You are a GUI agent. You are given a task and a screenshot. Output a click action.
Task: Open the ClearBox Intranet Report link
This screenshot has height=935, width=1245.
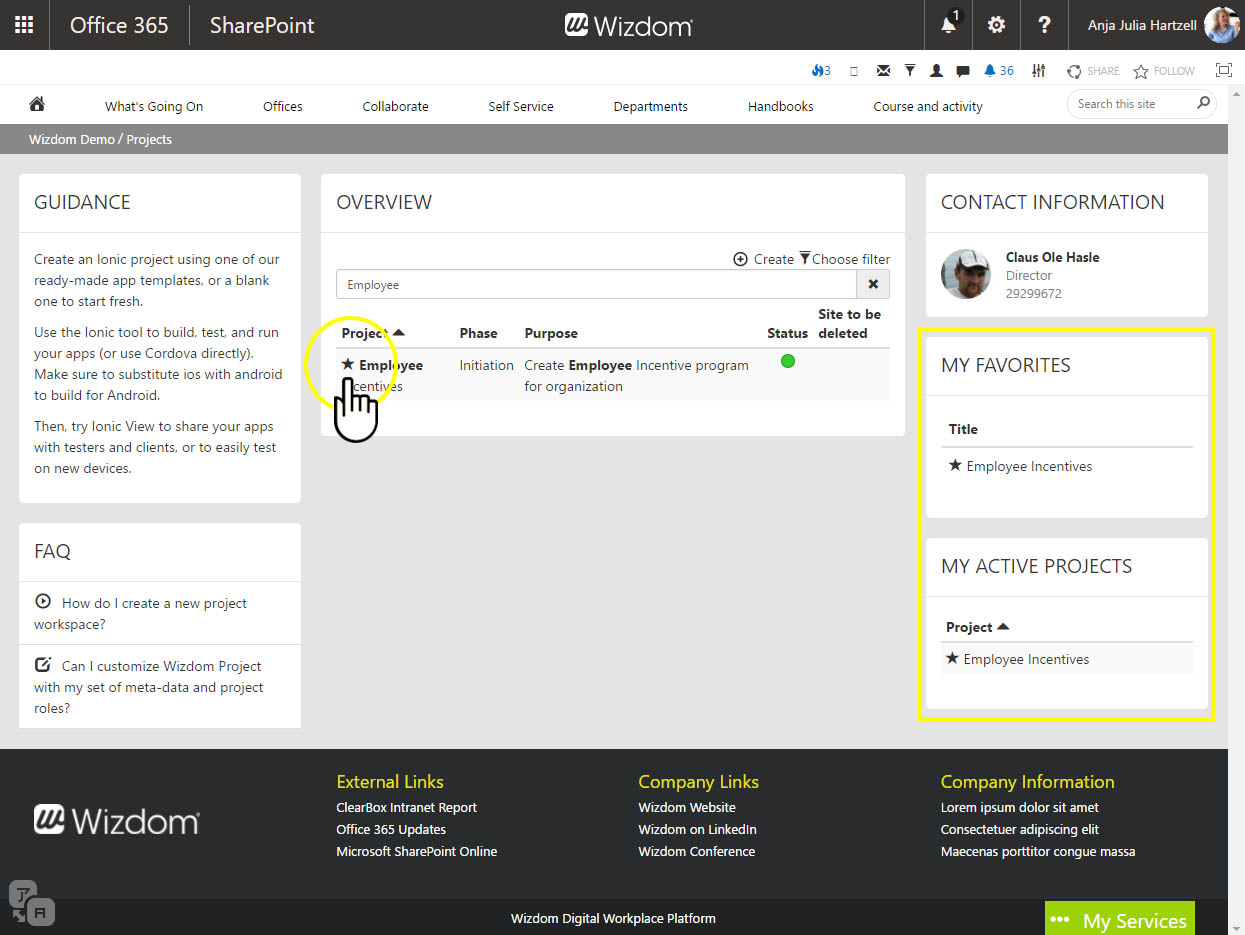click(406, 807)
